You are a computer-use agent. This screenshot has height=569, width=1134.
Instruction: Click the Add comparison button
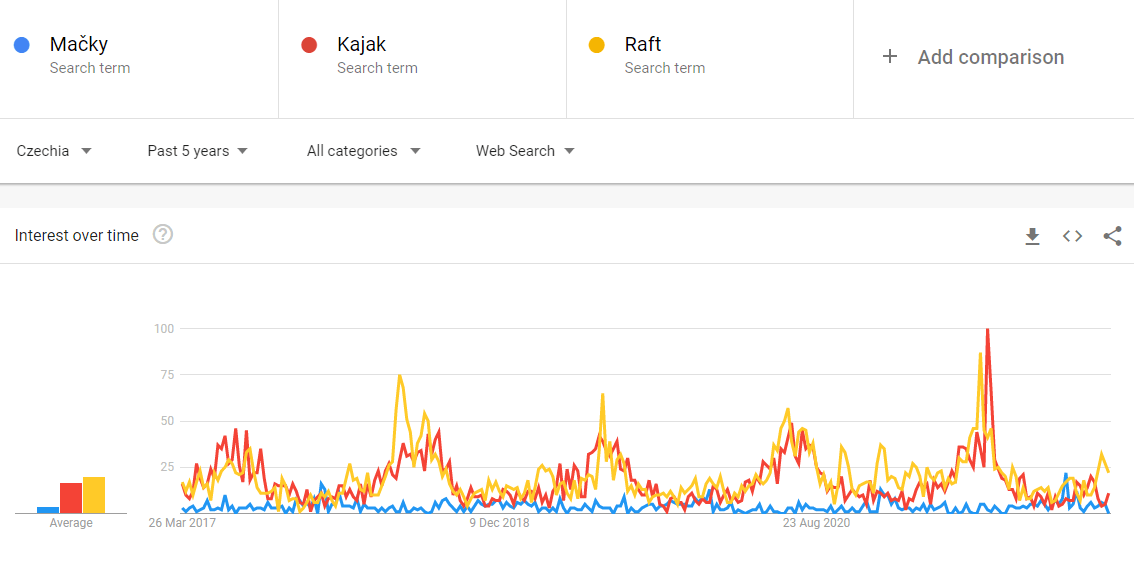tap(990, 57)
